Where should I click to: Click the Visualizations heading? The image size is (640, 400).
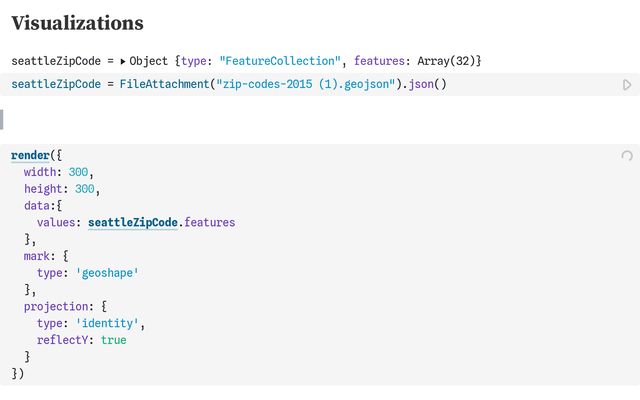point(78,23)
